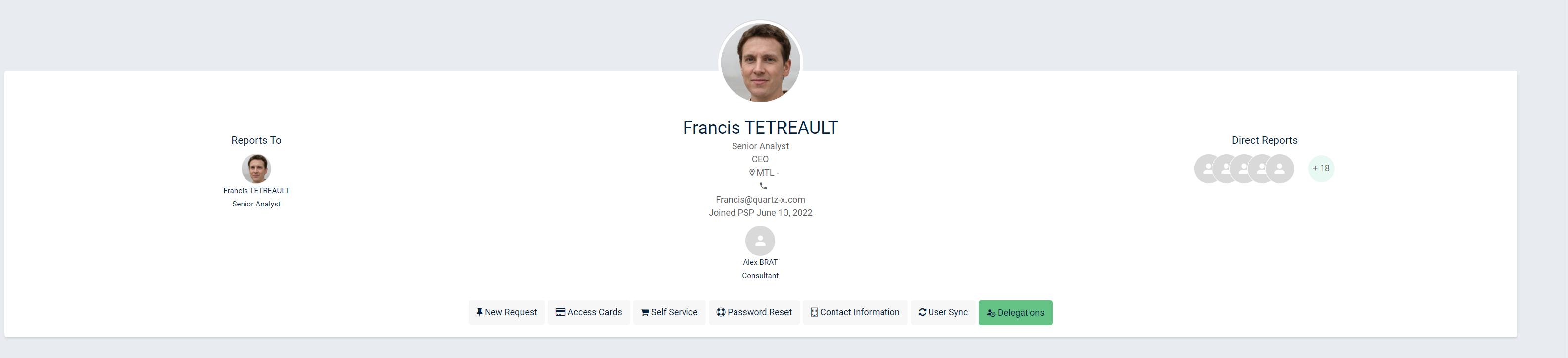The height and width of the screenshot is (358, 1568).
Task: Click the address book icon on Contact Information
Action: [814, 312]
